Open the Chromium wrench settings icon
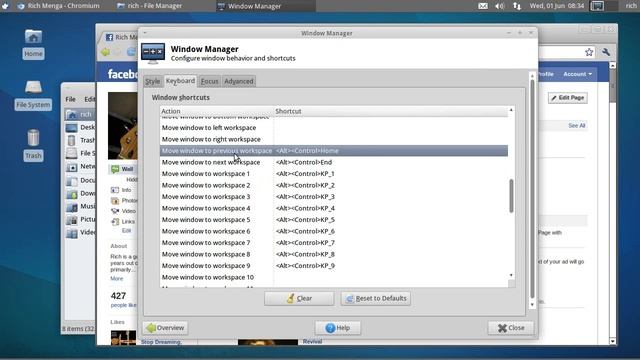 (x=606, y=52)
